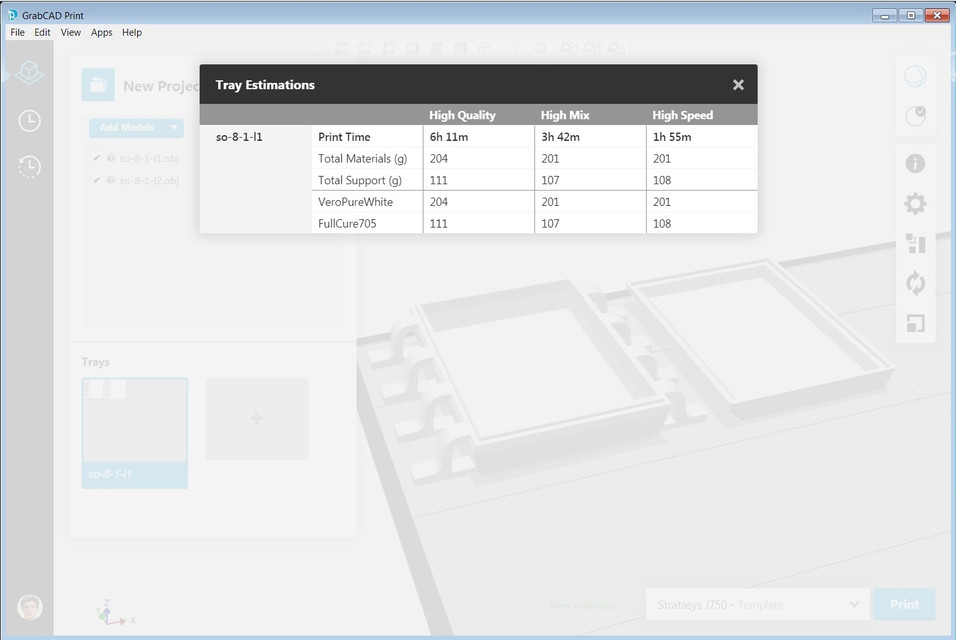
Task: Select the Prepare cube icon in left sidebar
Action: (28, 72)
